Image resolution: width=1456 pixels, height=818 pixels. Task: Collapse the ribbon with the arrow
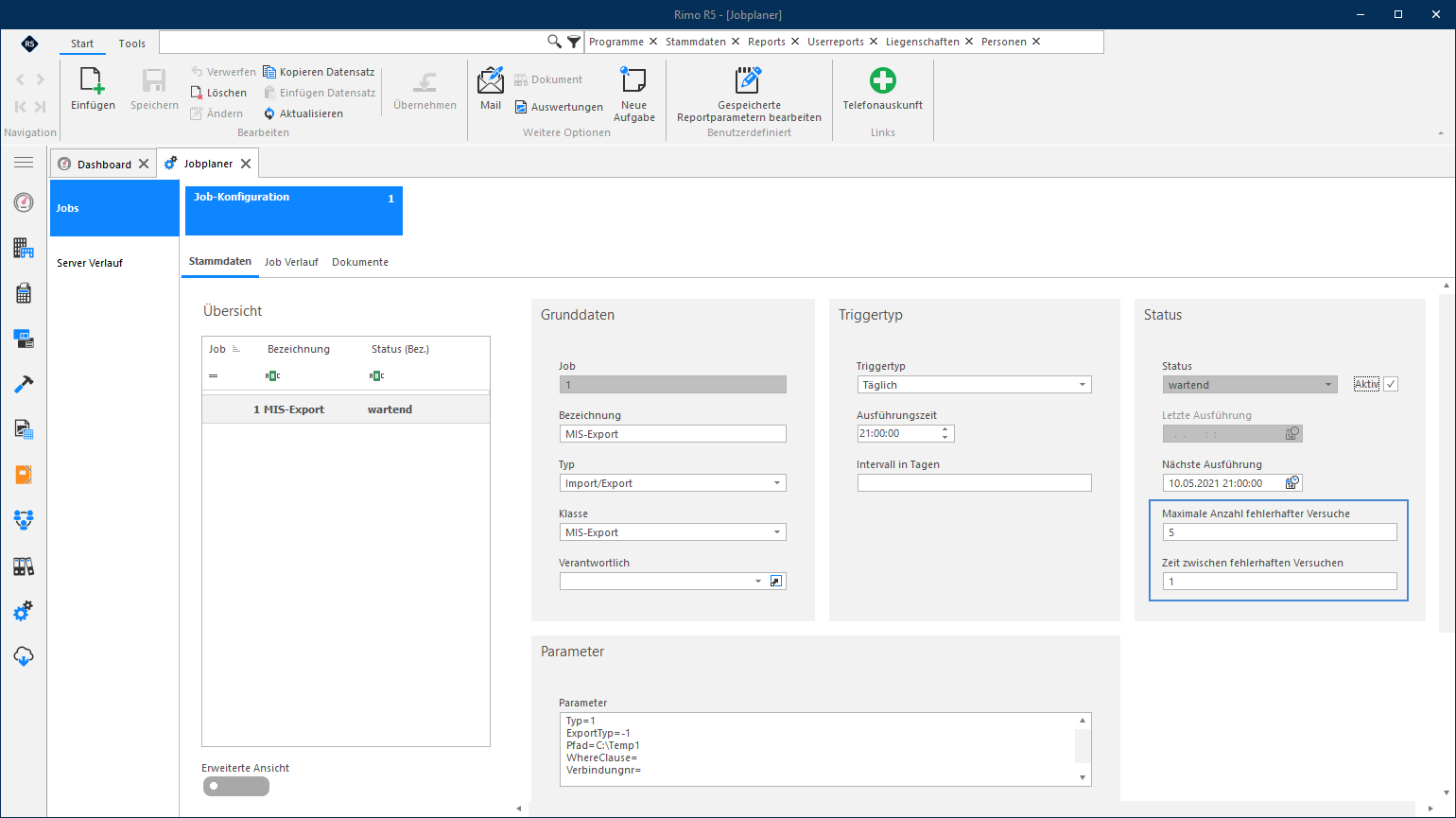click(1441, 133)
